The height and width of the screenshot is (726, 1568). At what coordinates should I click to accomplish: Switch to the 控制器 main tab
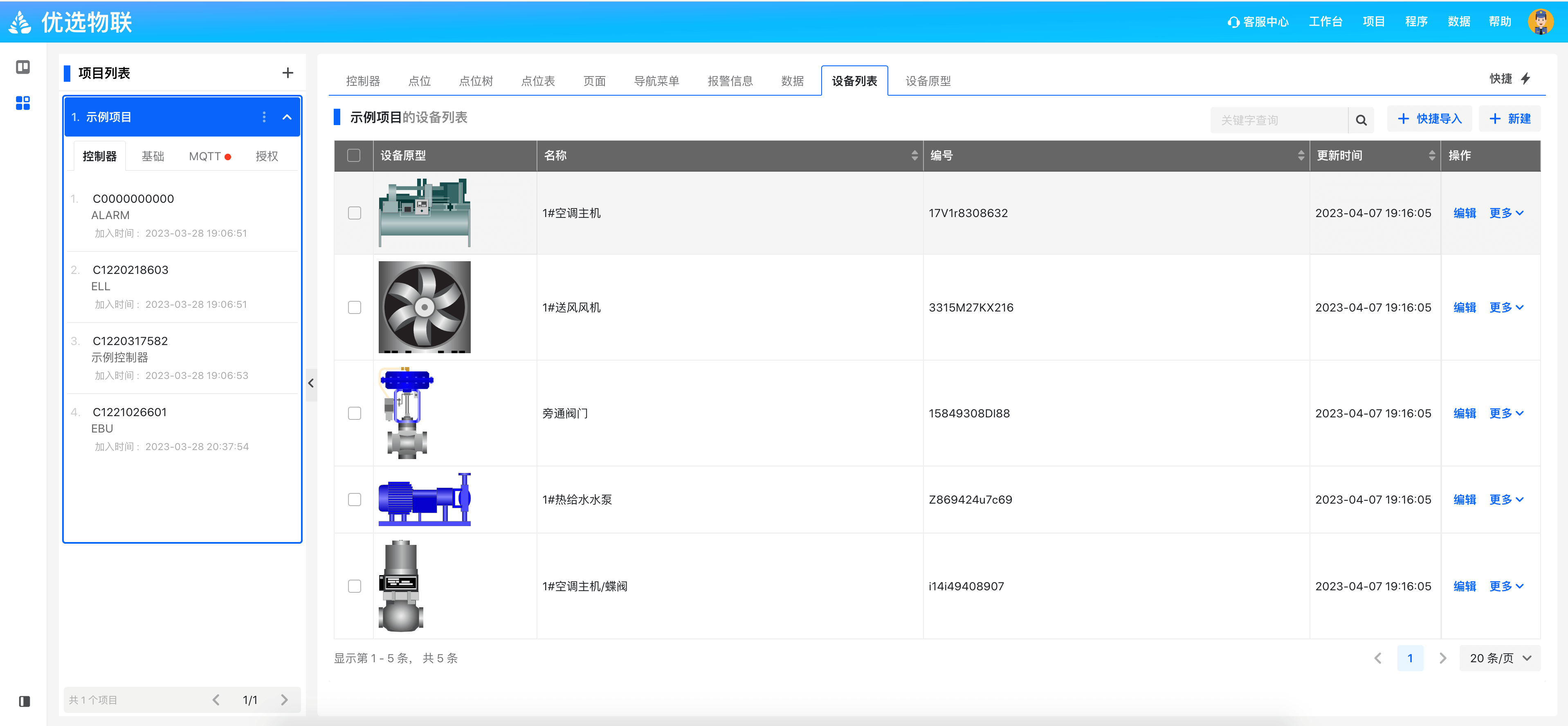coord(363,81)
